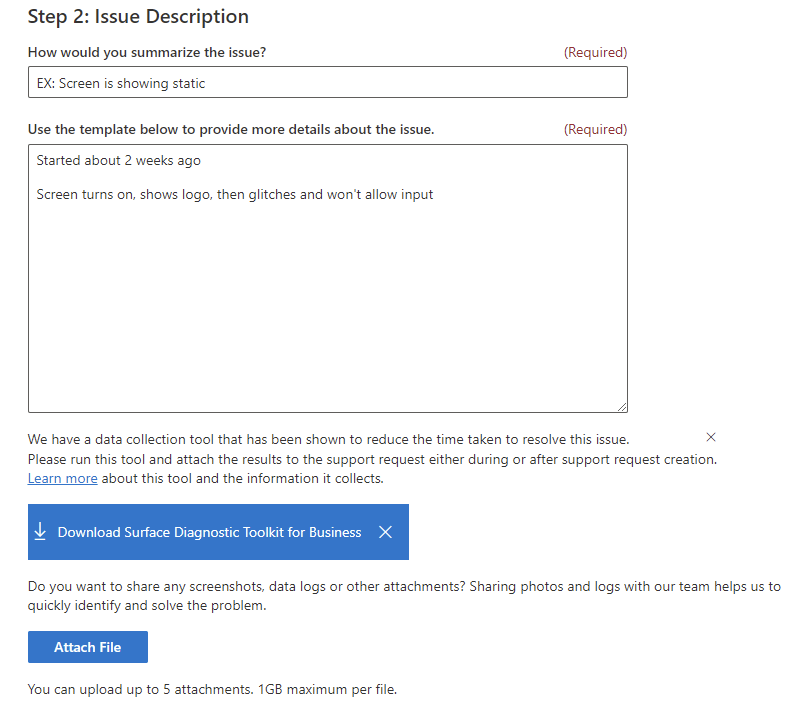
Task: Open the Learn more link
Action: pyautogui.click(x=62, y=478)
